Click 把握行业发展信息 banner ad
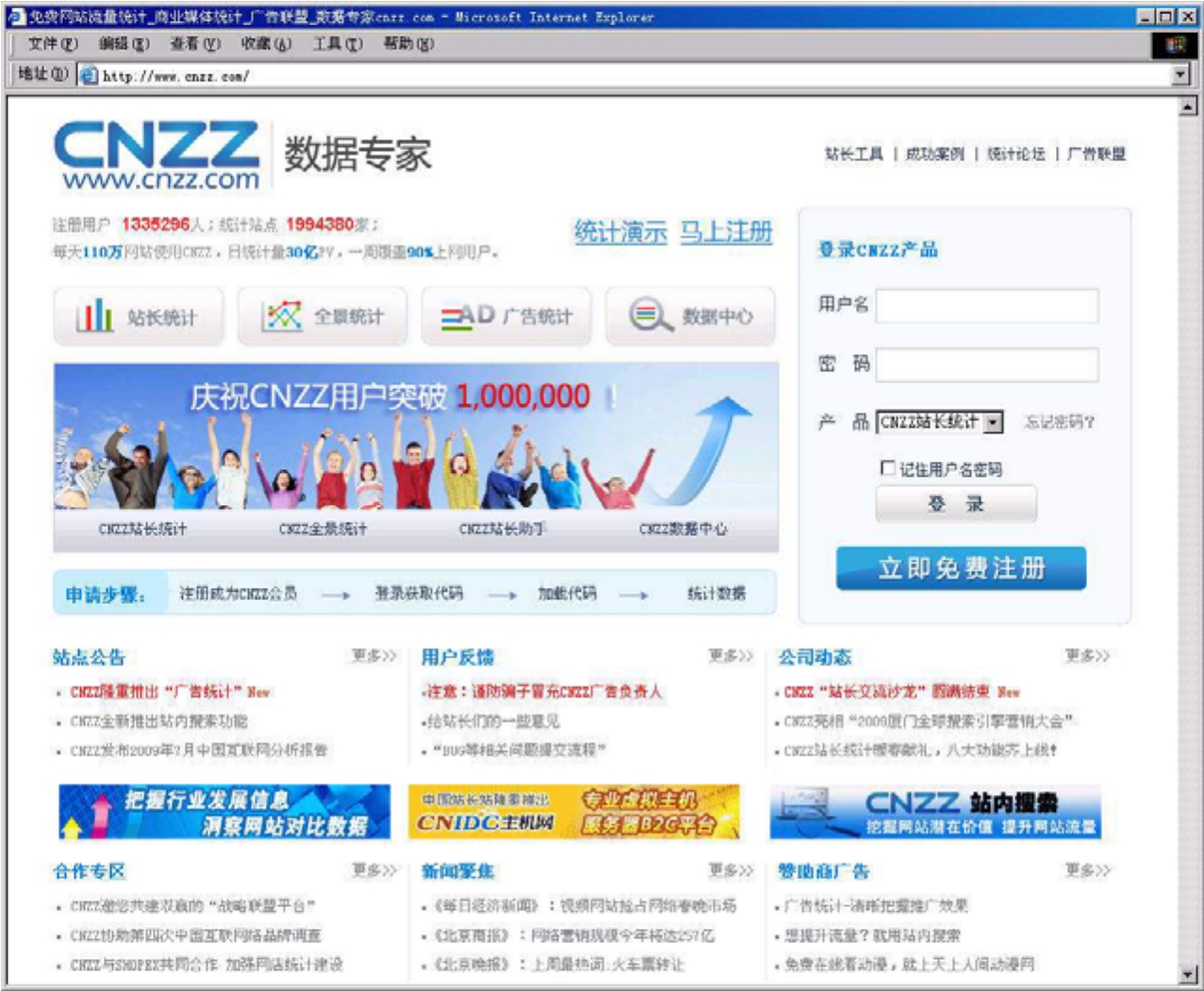The width and height of the screenshot is (1204, 991). click(225, 813)
